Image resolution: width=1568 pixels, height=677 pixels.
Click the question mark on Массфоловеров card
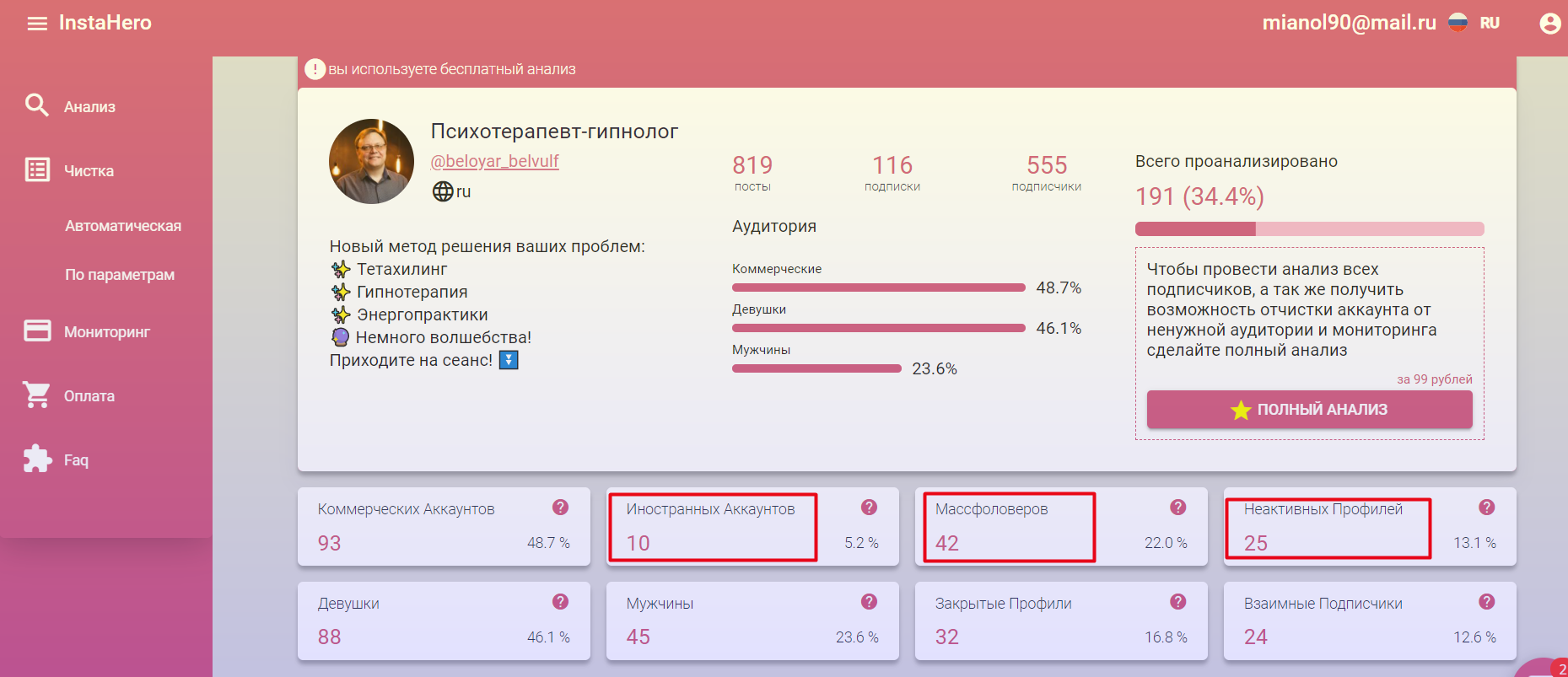(1177, 508)
